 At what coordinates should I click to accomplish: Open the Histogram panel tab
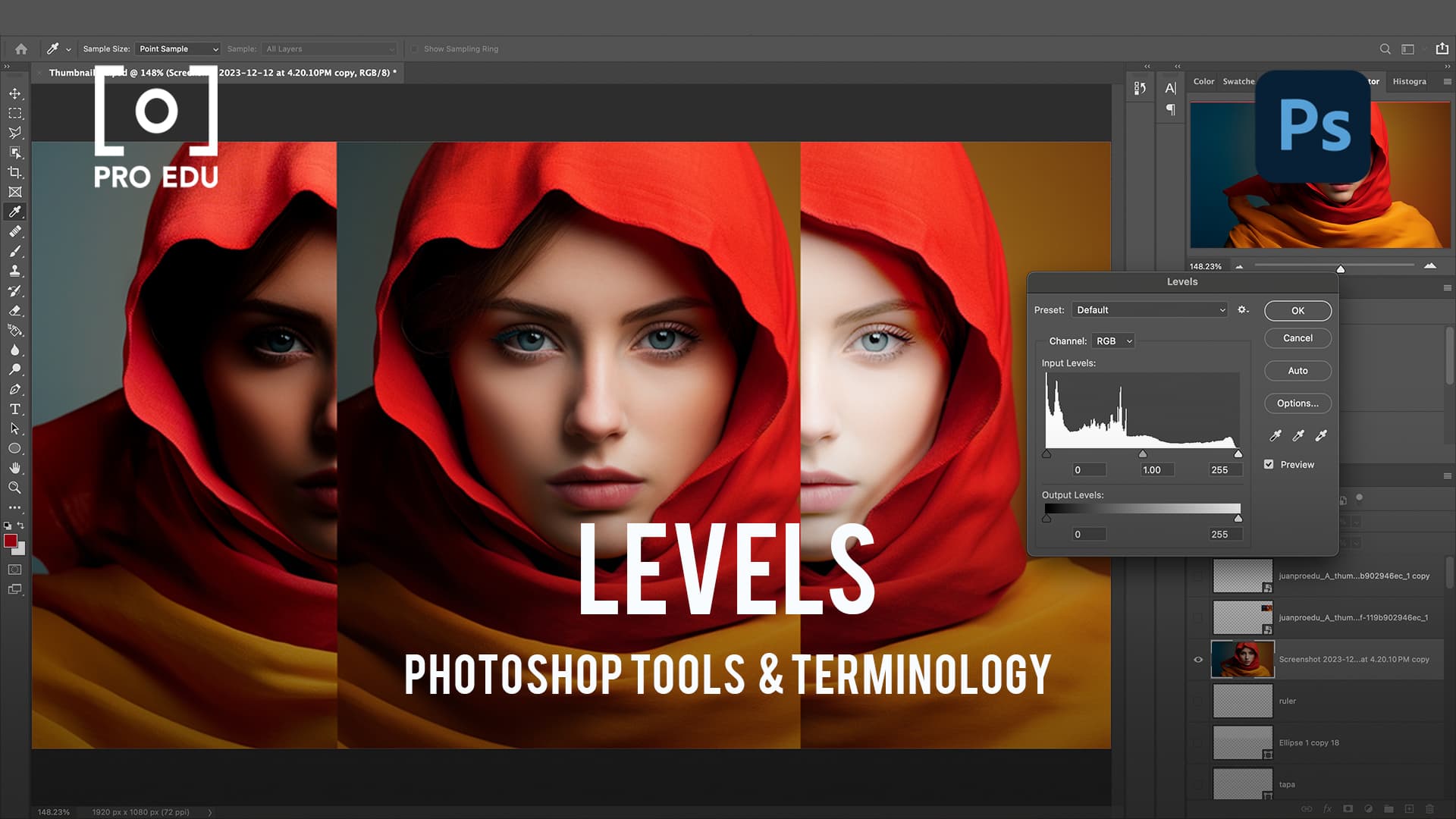[x=1409, y=81]
